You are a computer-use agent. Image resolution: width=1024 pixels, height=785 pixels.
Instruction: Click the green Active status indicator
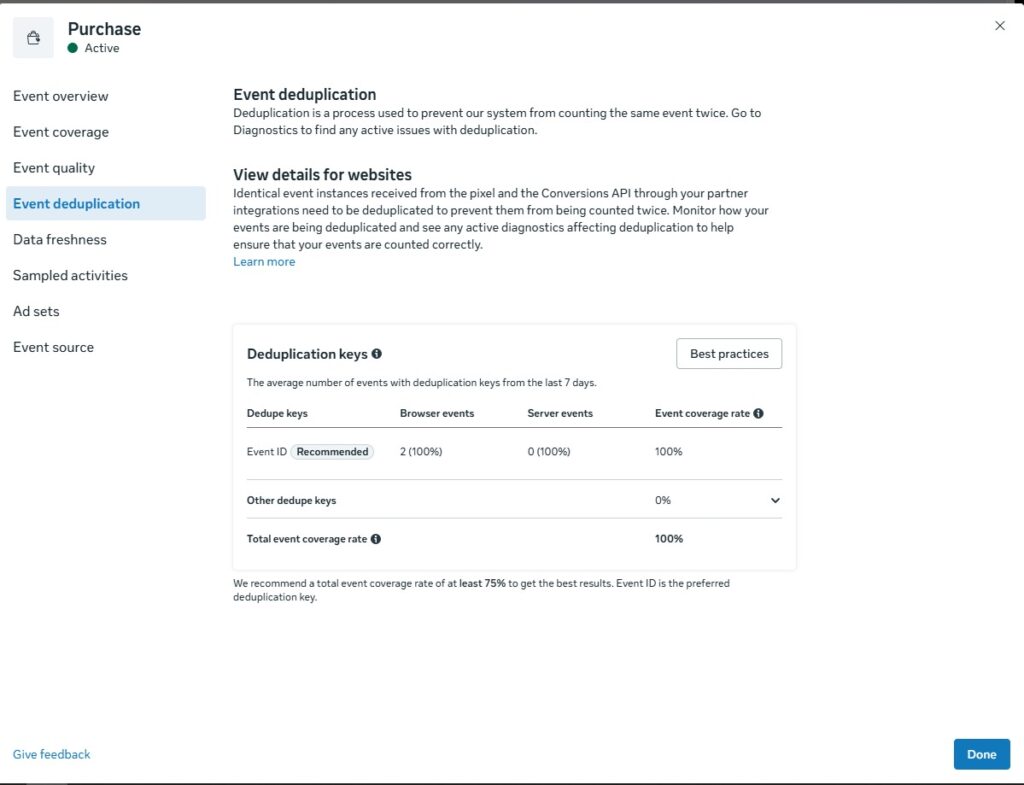coord(72,48)
